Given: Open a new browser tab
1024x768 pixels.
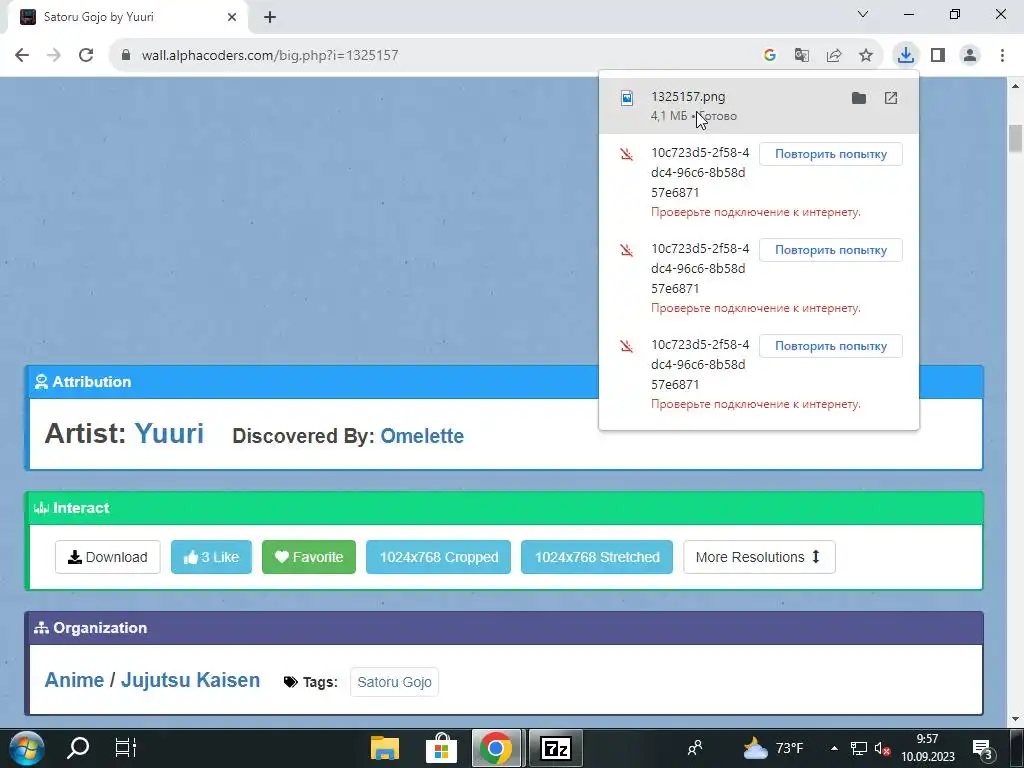Looking at the screenshot, I should click(x=270, y=17).
